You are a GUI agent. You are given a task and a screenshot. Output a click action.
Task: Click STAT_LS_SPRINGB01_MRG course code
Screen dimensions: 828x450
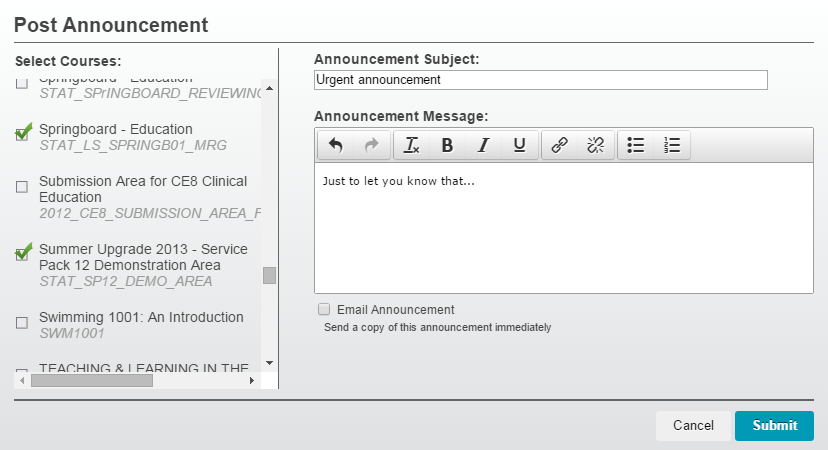click(133, 145)
